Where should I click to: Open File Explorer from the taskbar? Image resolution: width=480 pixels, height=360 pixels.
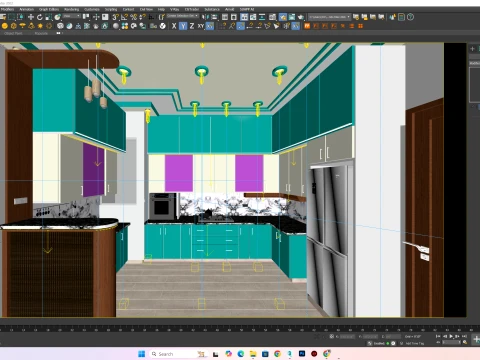pos(253,354)
